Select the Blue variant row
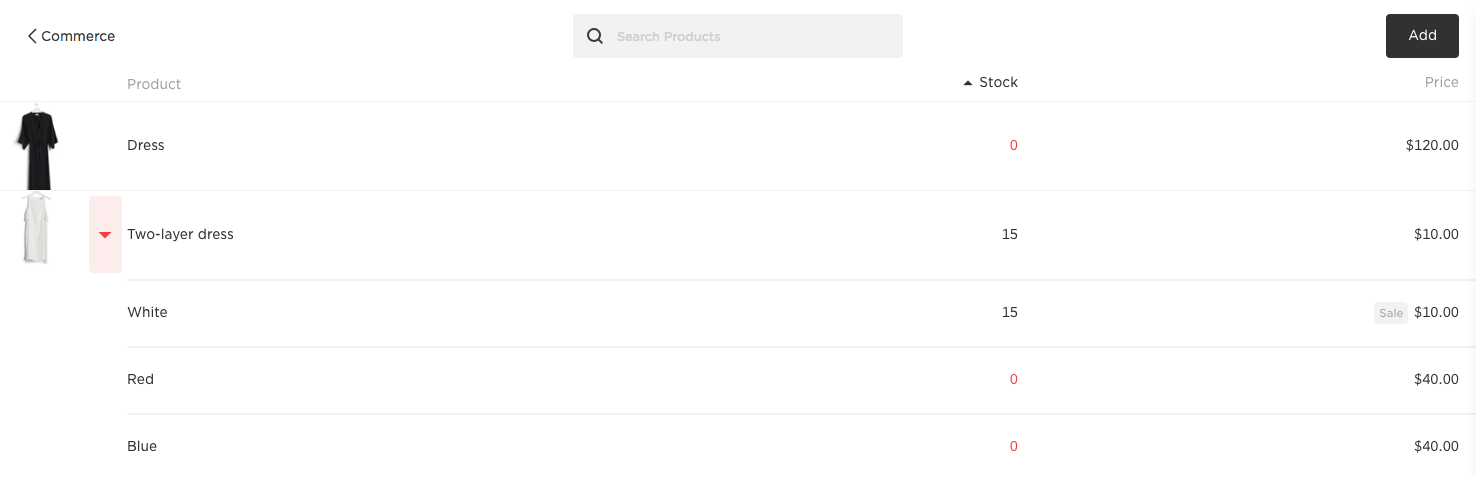The width and height of the screenshot is (1476, 477). [x=142, y=446]
